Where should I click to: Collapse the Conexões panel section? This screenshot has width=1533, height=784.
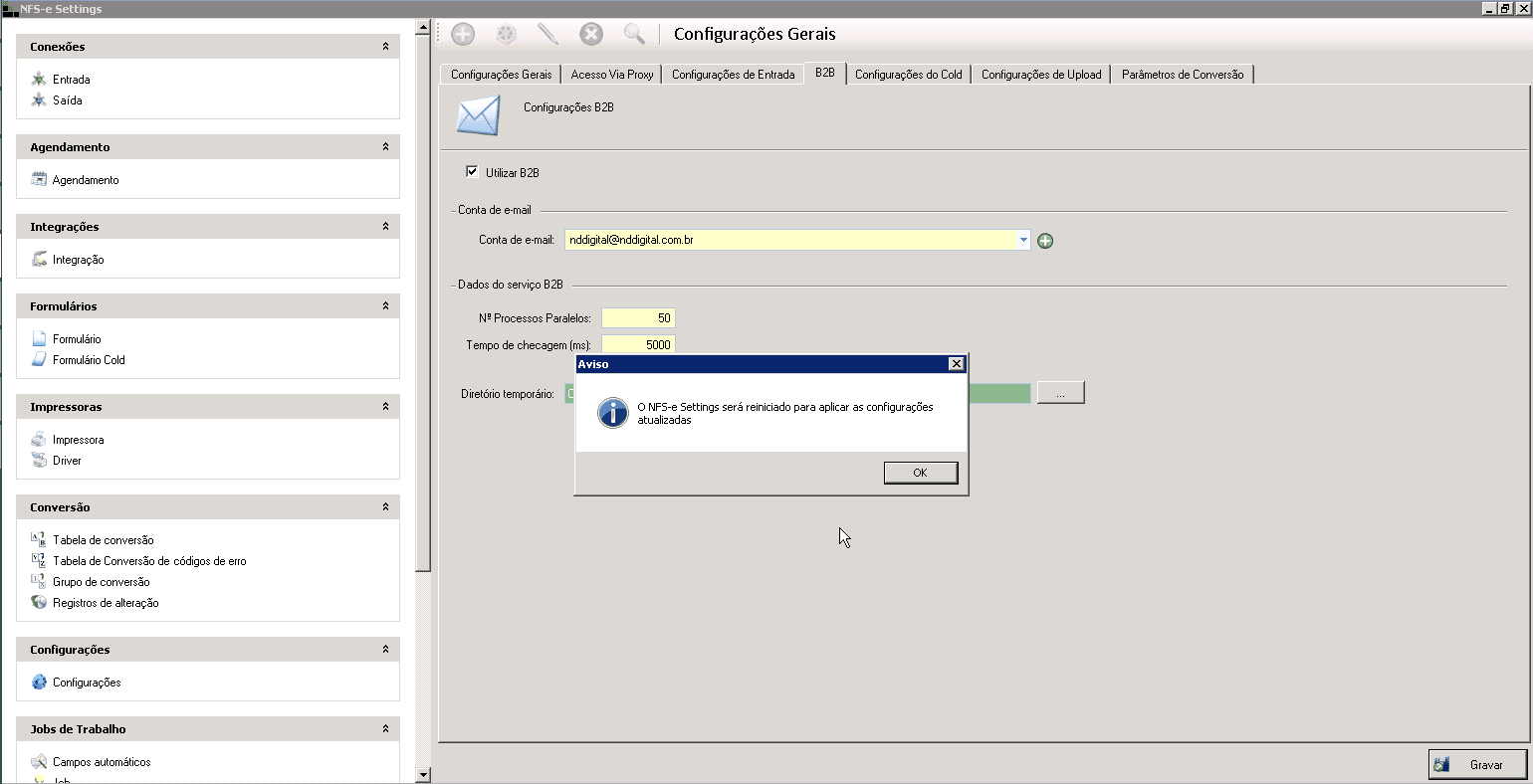(x=385, y=47)
